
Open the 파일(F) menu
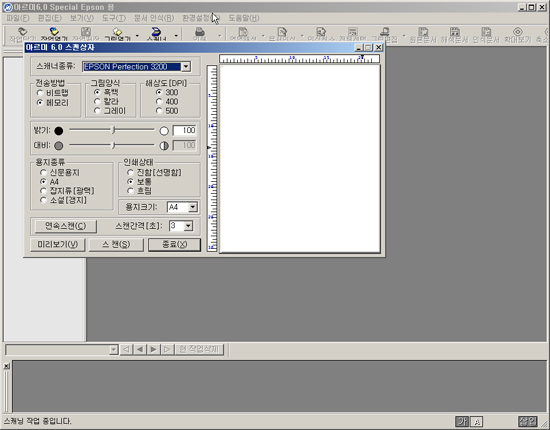point(18,18)
